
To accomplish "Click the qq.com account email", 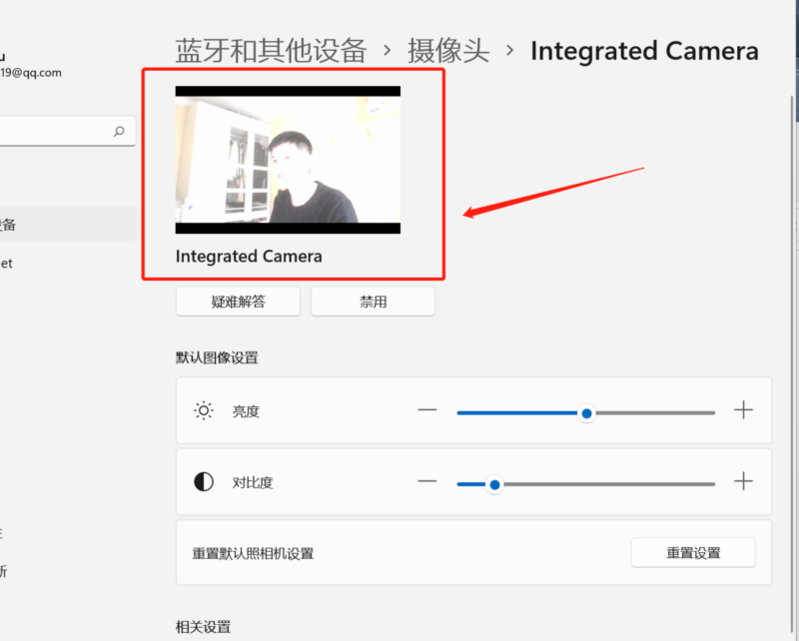I will (30, 72).
